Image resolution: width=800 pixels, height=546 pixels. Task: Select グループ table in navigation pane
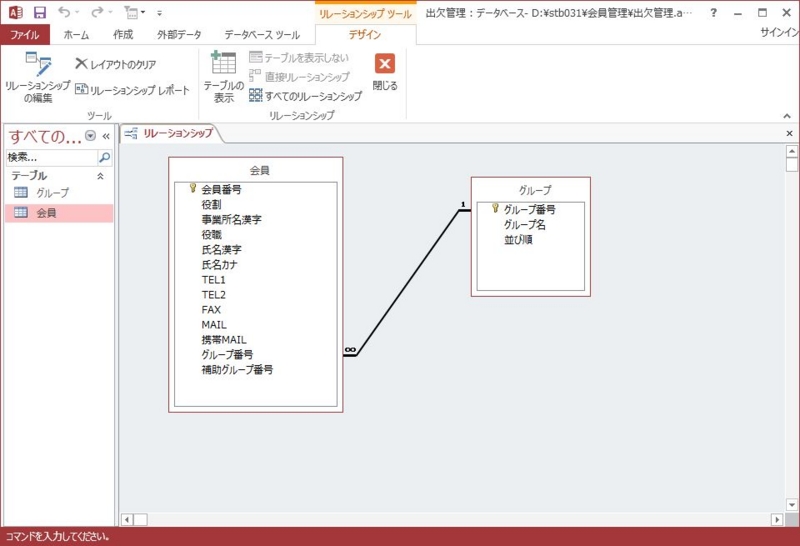(x=59, y=193)
